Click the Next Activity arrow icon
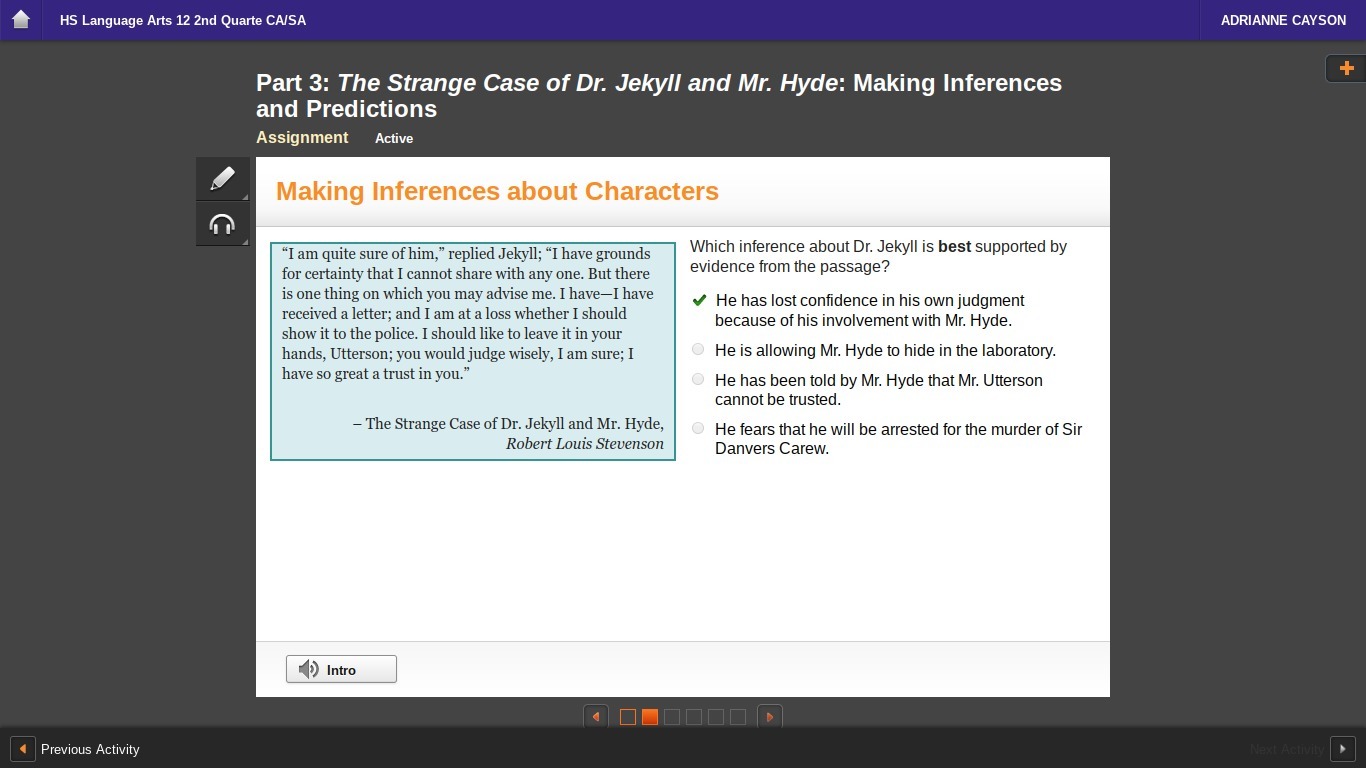Viewport: 1366px width, 768px height. (1342, 749)
